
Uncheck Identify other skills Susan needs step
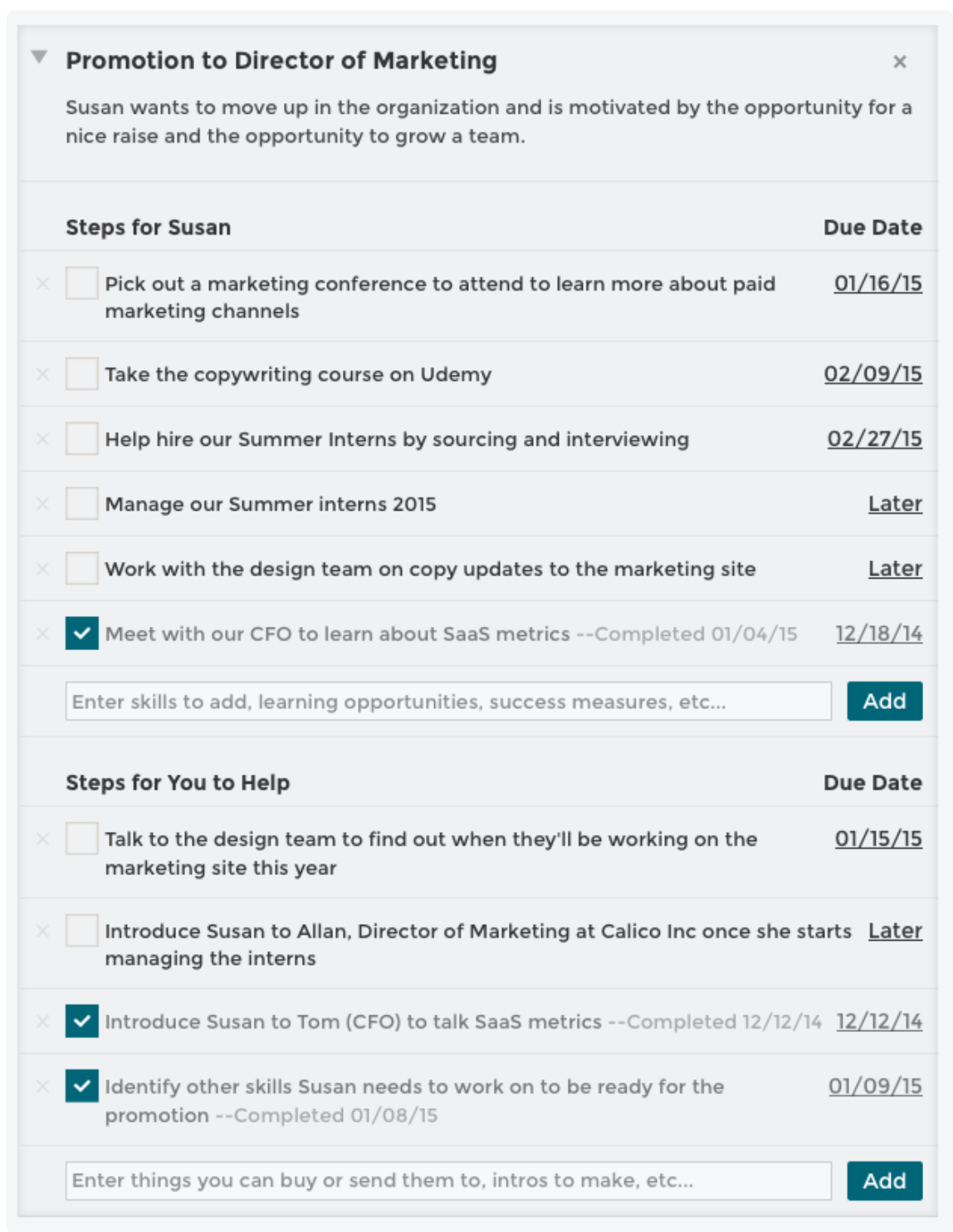point(81,1086)
